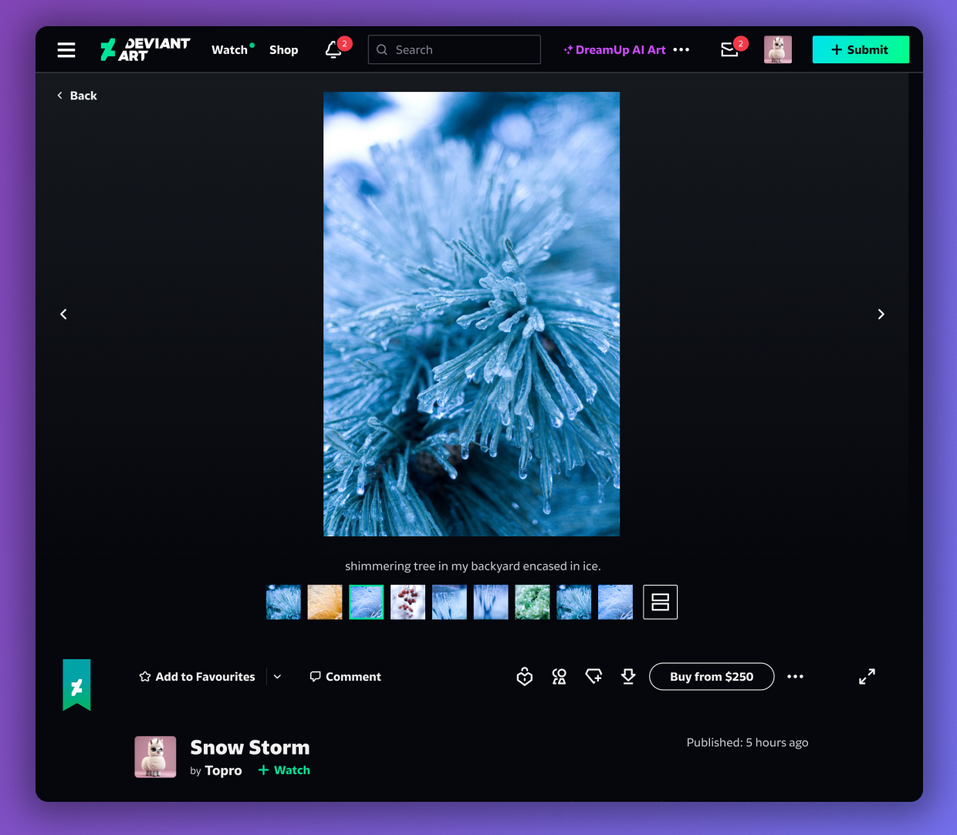Open deviation more actions ellipsis
The height and width of the screenshot is (835, 957).
[795, 676]
